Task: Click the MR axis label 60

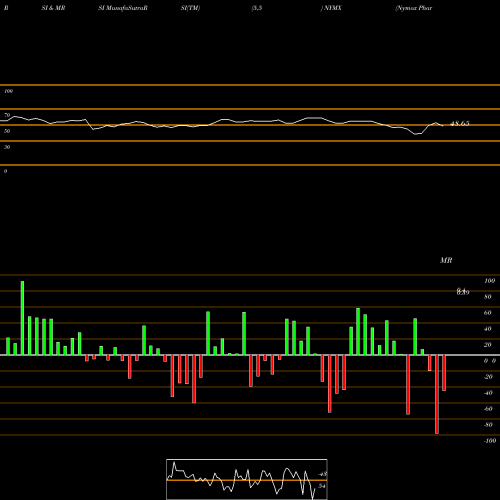Action: pos(487,313)
